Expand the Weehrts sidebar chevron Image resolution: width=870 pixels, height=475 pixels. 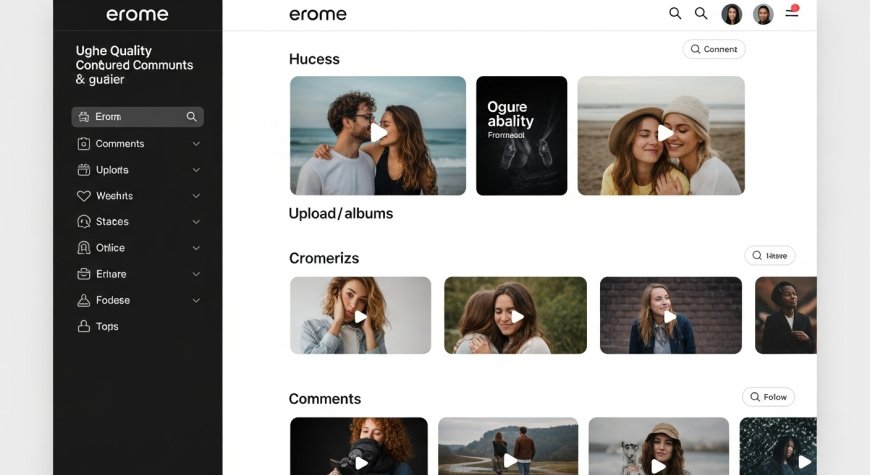click(x=196, y=196)
